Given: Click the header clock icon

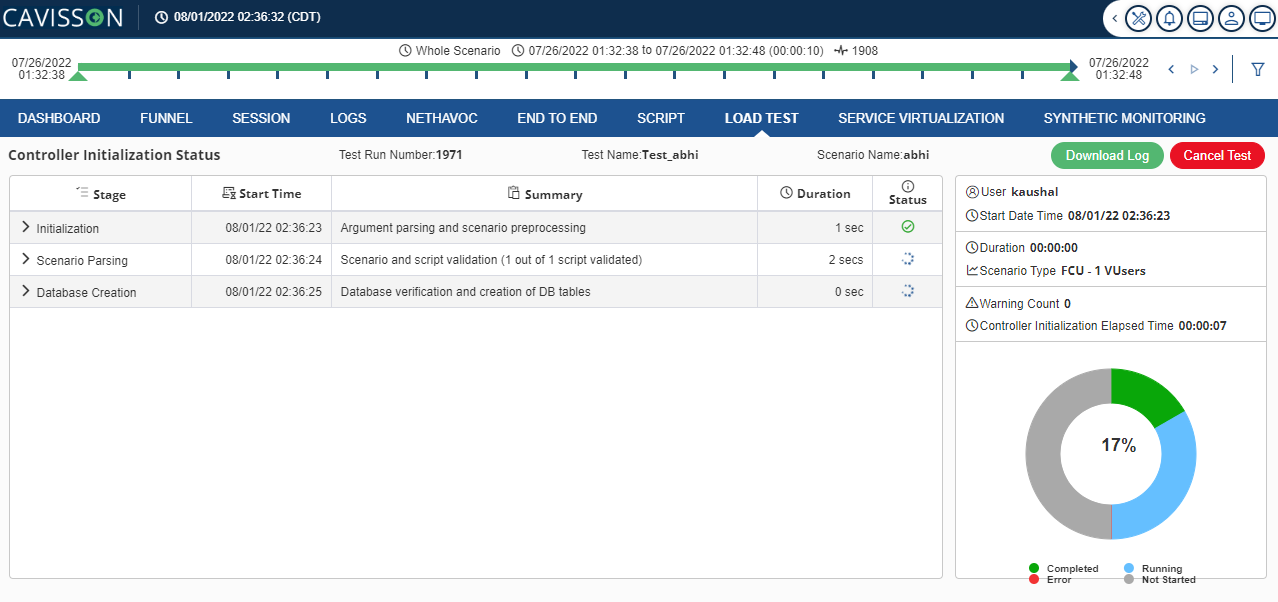Looking at the screenshot, I should (161, 18).
